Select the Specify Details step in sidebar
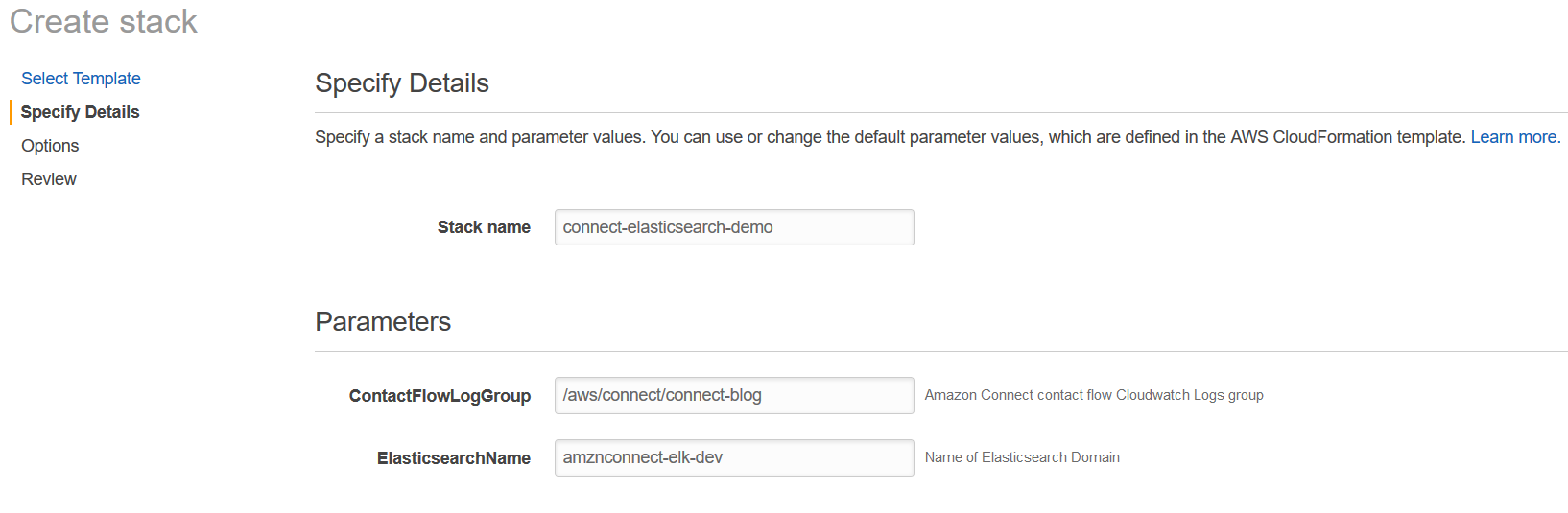 [80, 112]
